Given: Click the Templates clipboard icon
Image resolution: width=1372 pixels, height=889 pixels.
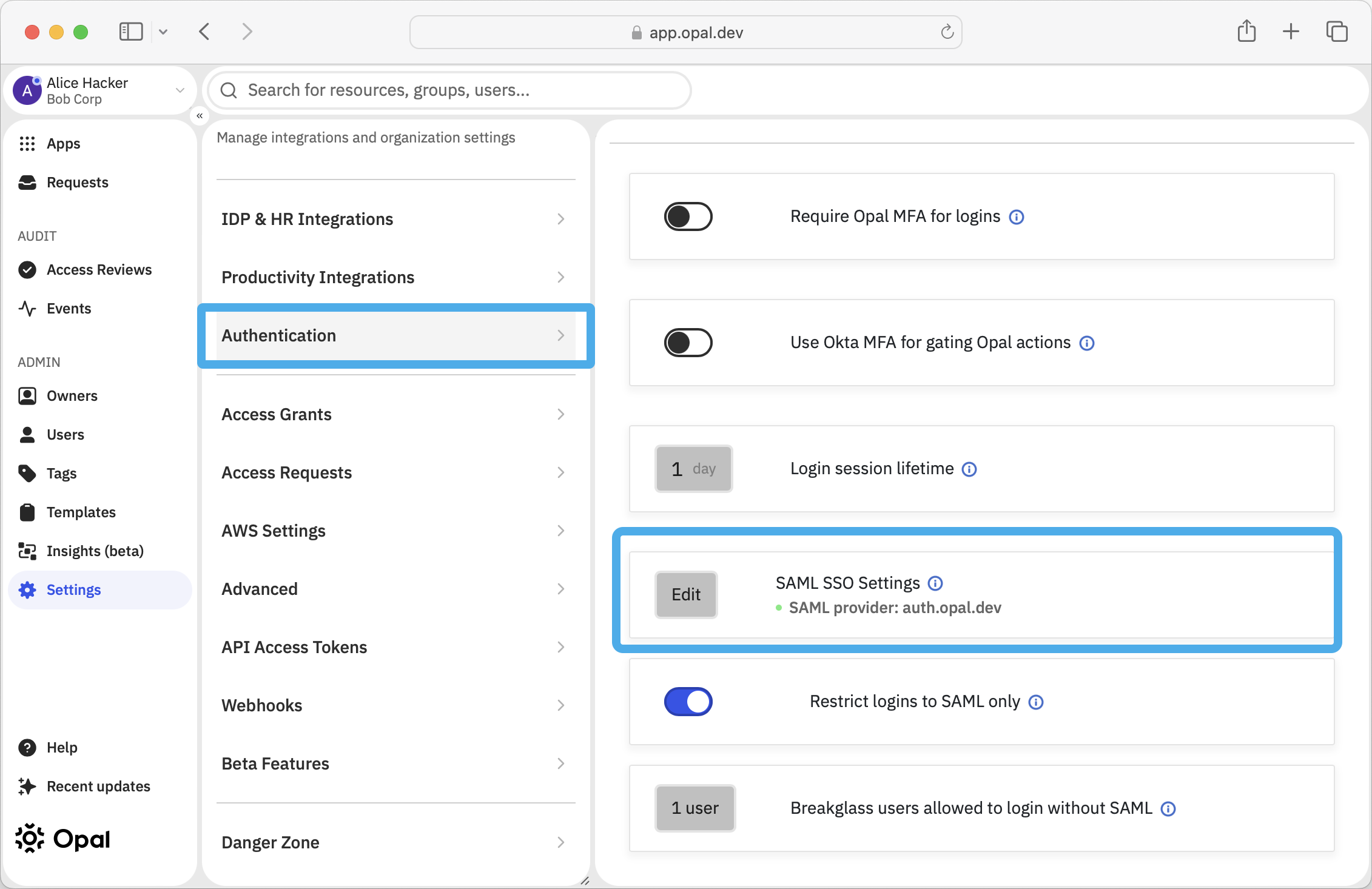Looking at the screenshot, I should (x=27, y=512).
